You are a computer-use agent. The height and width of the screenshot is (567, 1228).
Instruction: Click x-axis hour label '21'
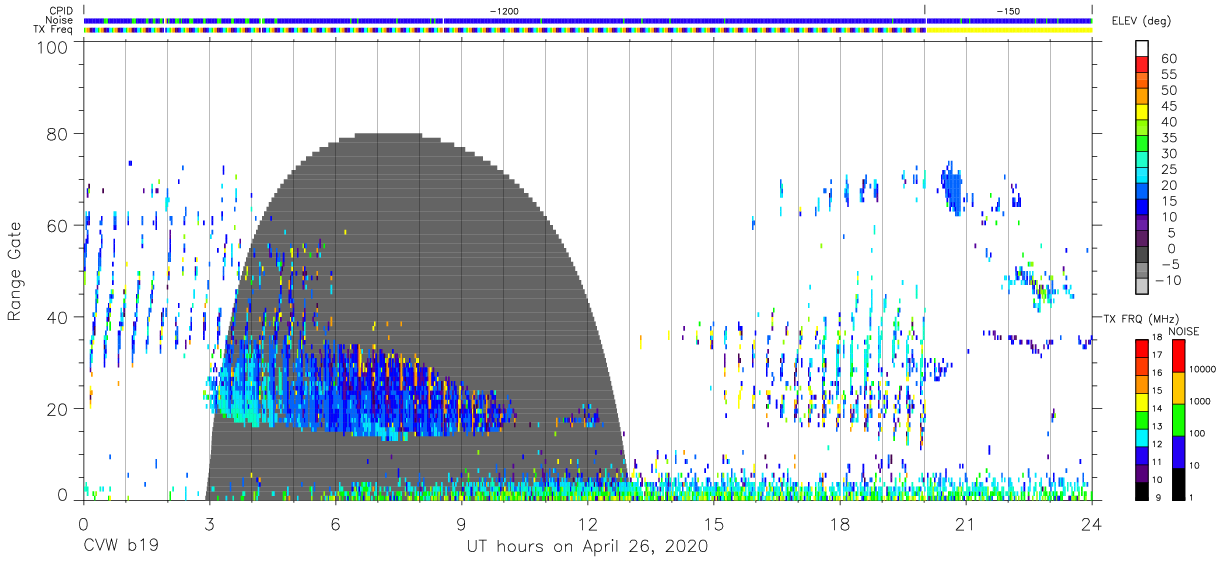tap(965, 522)
